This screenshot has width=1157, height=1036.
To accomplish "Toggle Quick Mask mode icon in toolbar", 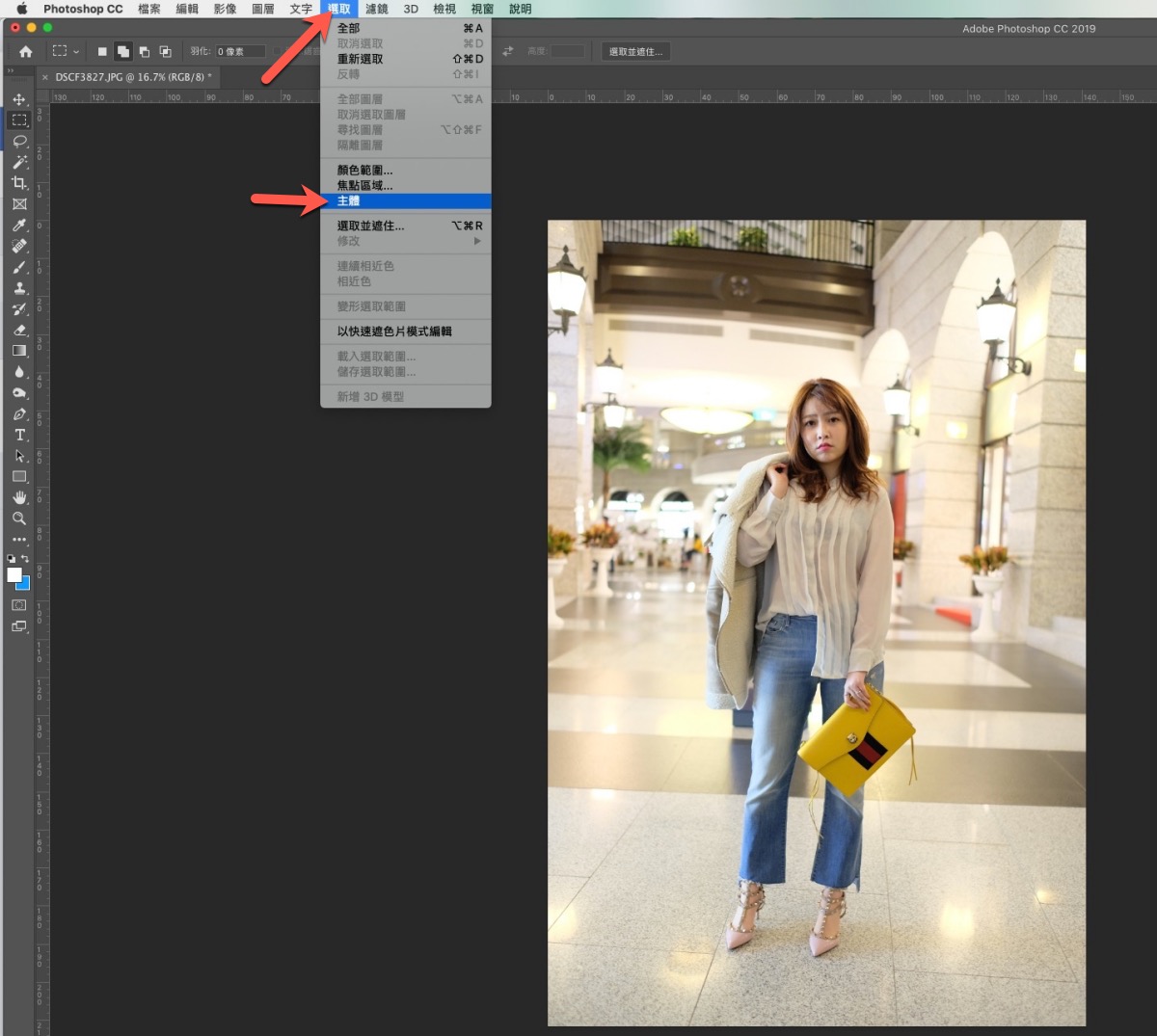I will coord(19,605).
